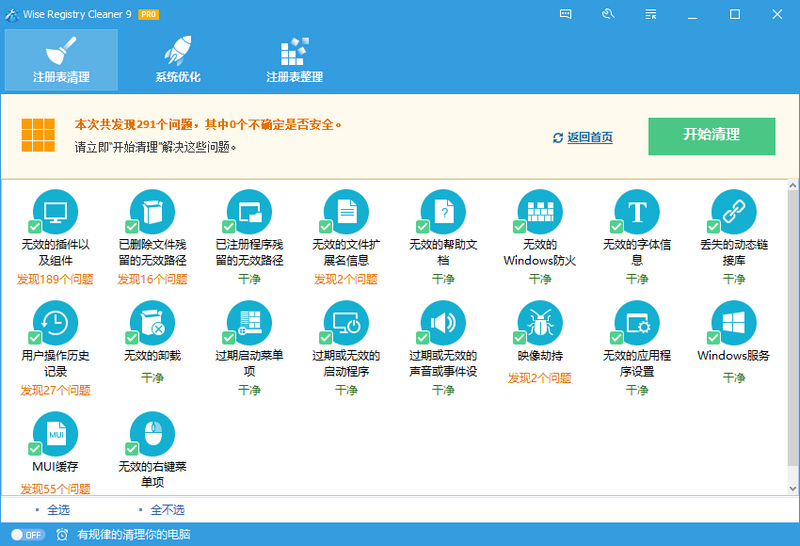Click the 丢失的动态链接库 chain link icon
Screen dimensions: 800x546
point(734,211)
